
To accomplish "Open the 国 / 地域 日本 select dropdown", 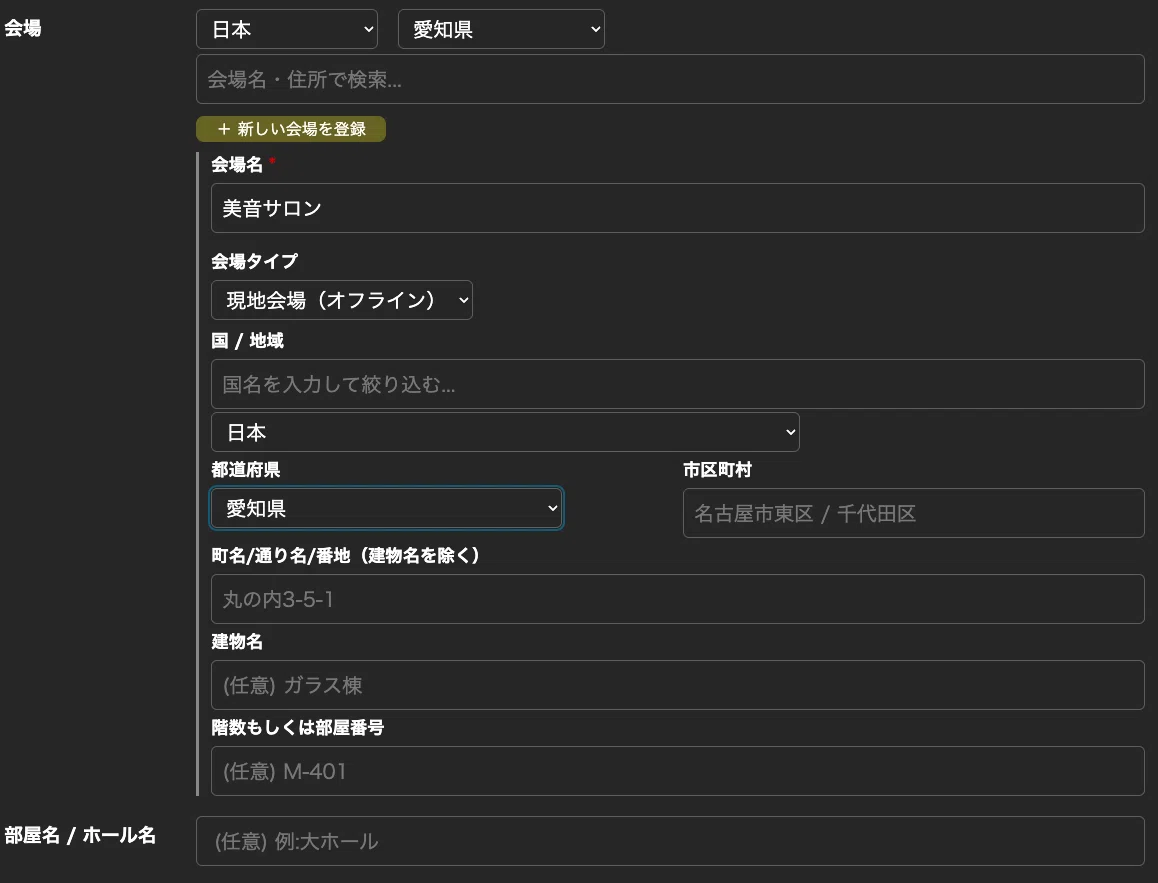I will pos(505,432).
